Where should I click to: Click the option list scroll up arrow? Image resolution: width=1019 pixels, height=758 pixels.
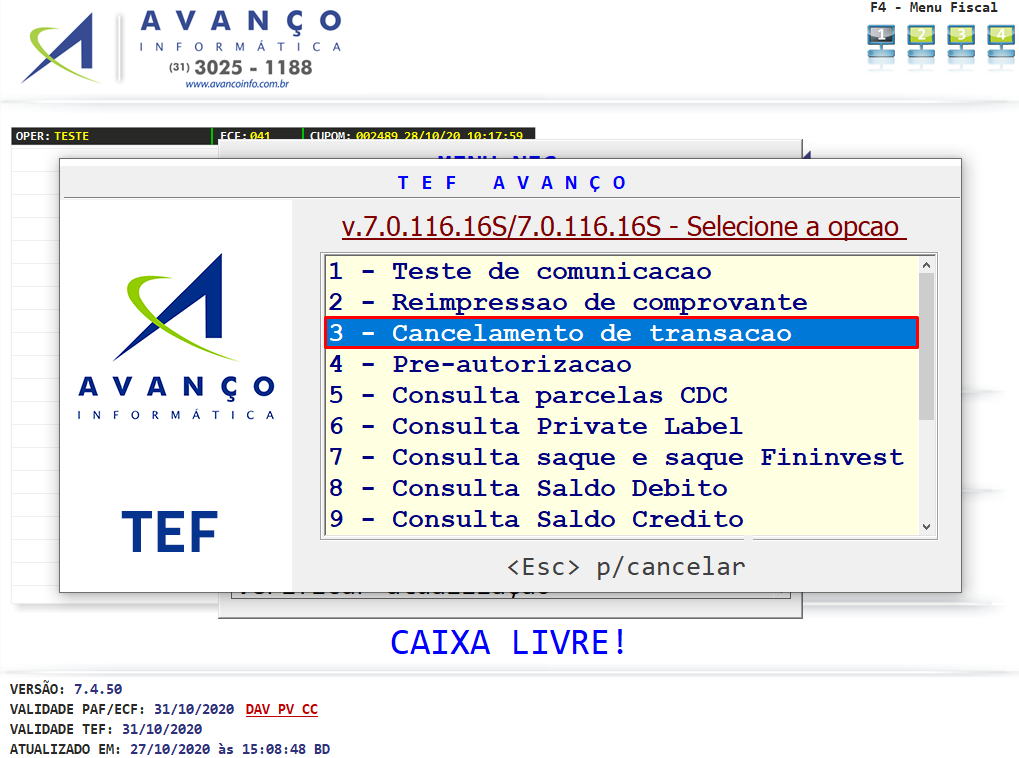(927, 265)
